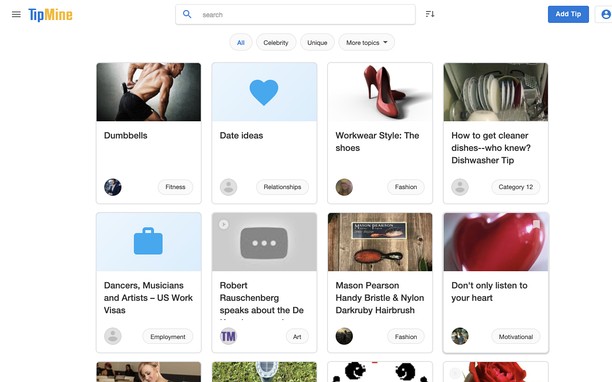612x382 pixels.
Task: Open the Date ideas tip title
Action: [x=241, y=135]
